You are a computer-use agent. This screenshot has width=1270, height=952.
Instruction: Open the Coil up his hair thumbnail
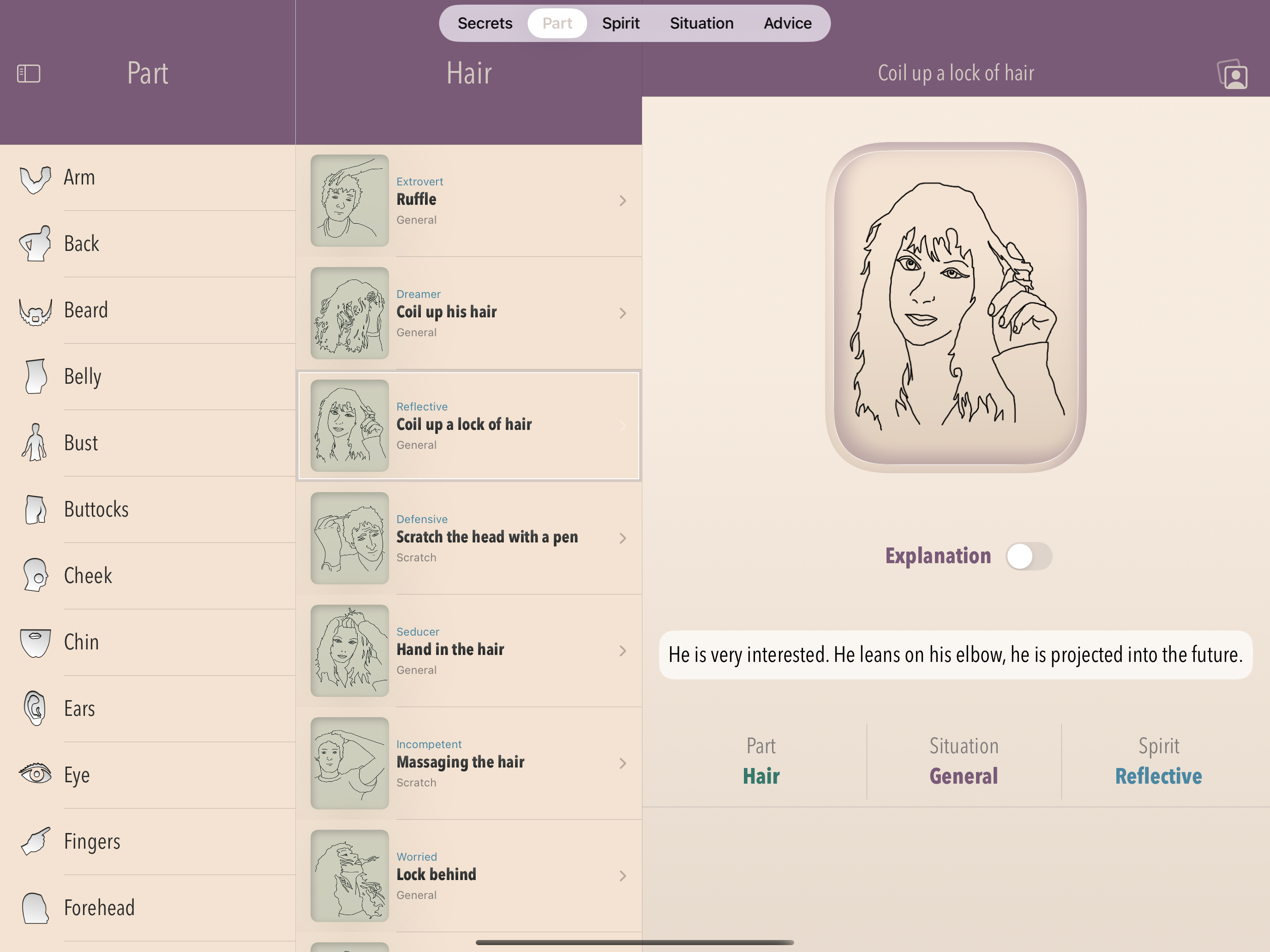[x=350, y=313]
